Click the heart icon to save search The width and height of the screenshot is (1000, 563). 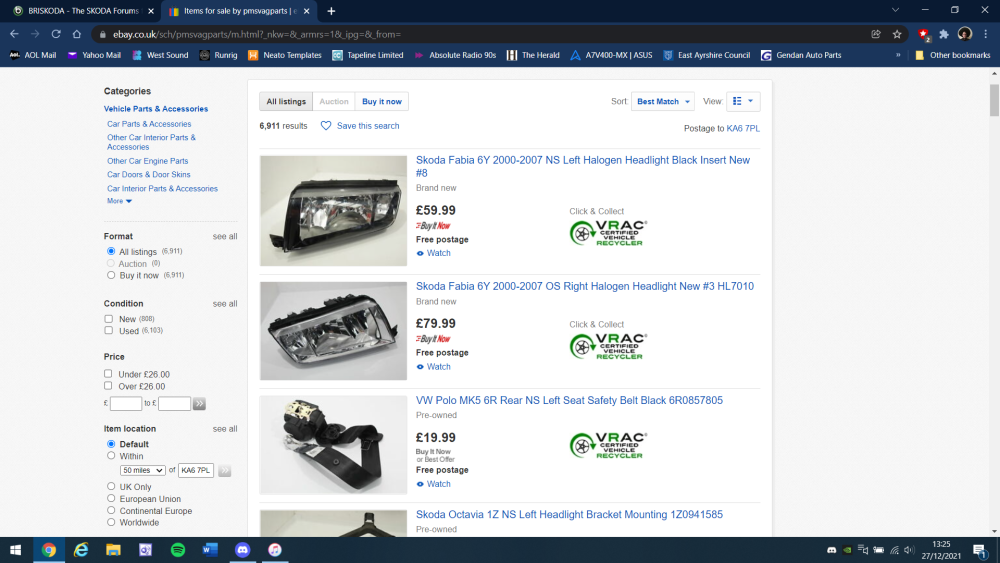click(326, 126)
